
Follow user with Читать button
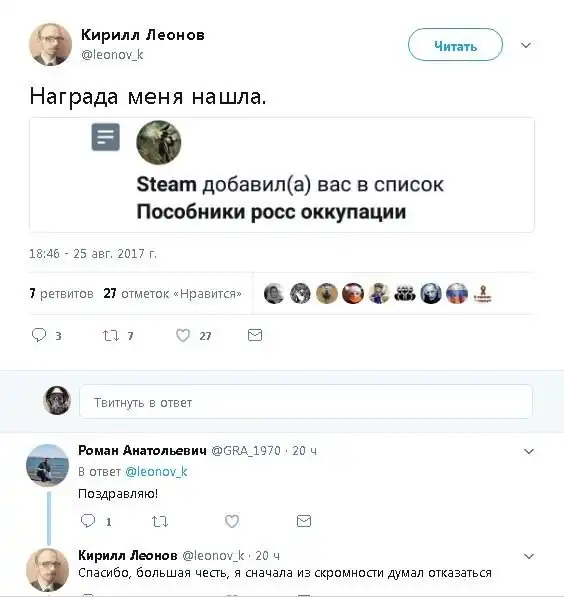coord(455,45)
